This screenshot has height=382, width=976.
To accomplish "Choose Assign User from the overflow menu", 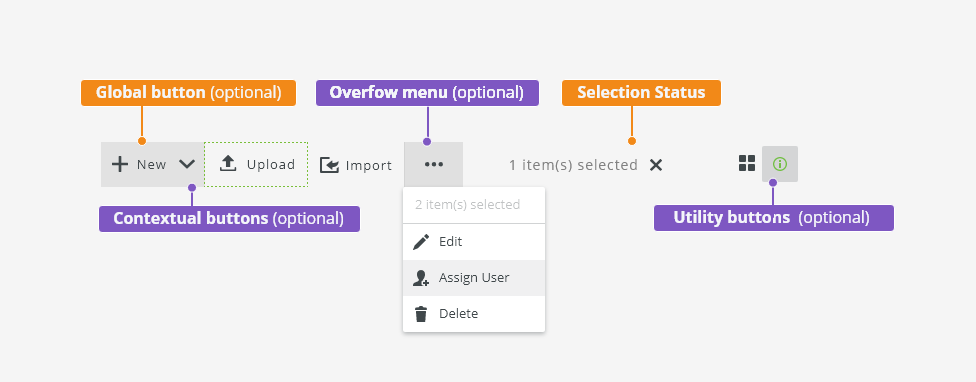I will tap(474, 277).
